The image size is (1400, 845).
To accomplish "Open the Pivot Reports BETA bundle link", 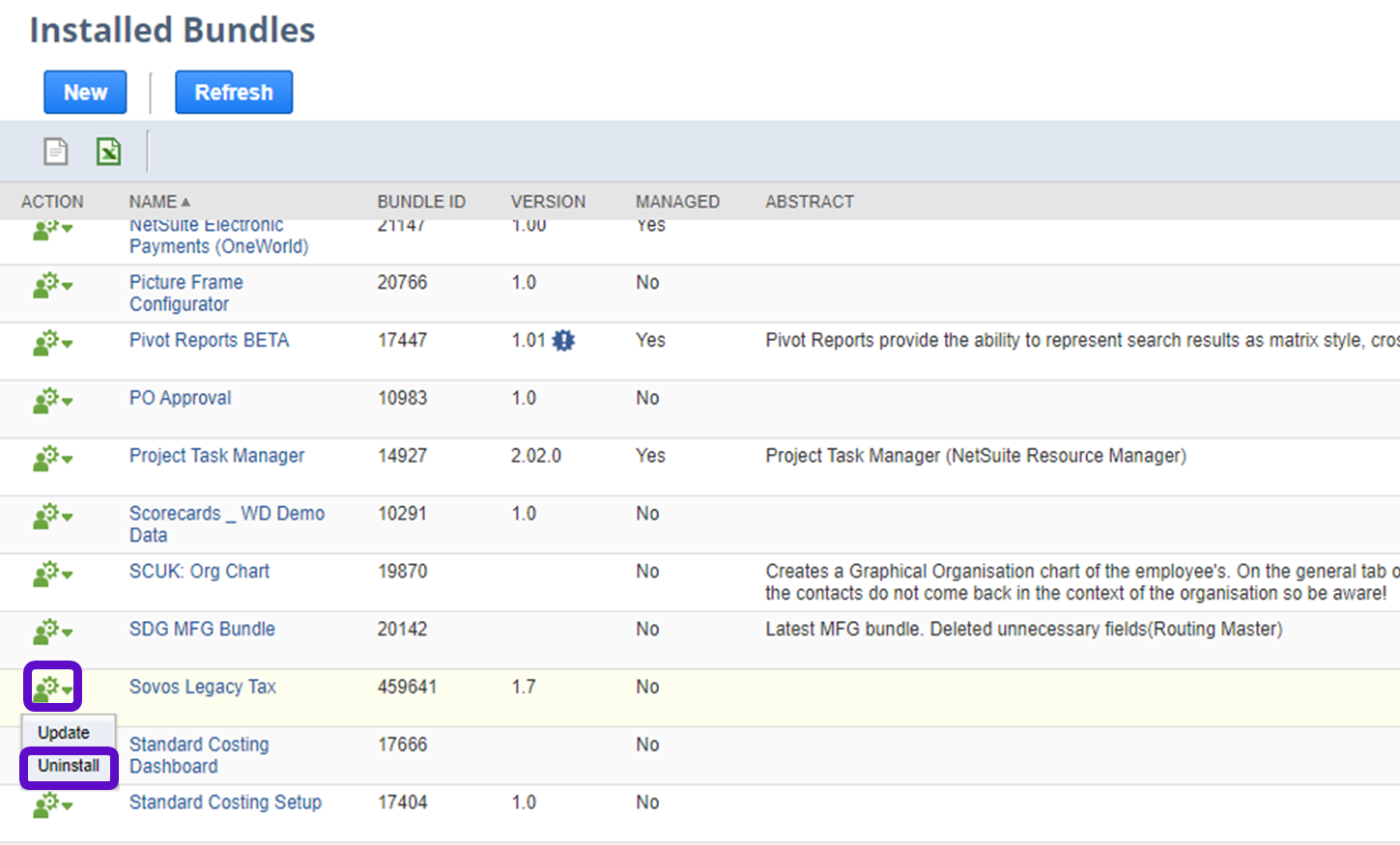I will (x=209, y=340).
